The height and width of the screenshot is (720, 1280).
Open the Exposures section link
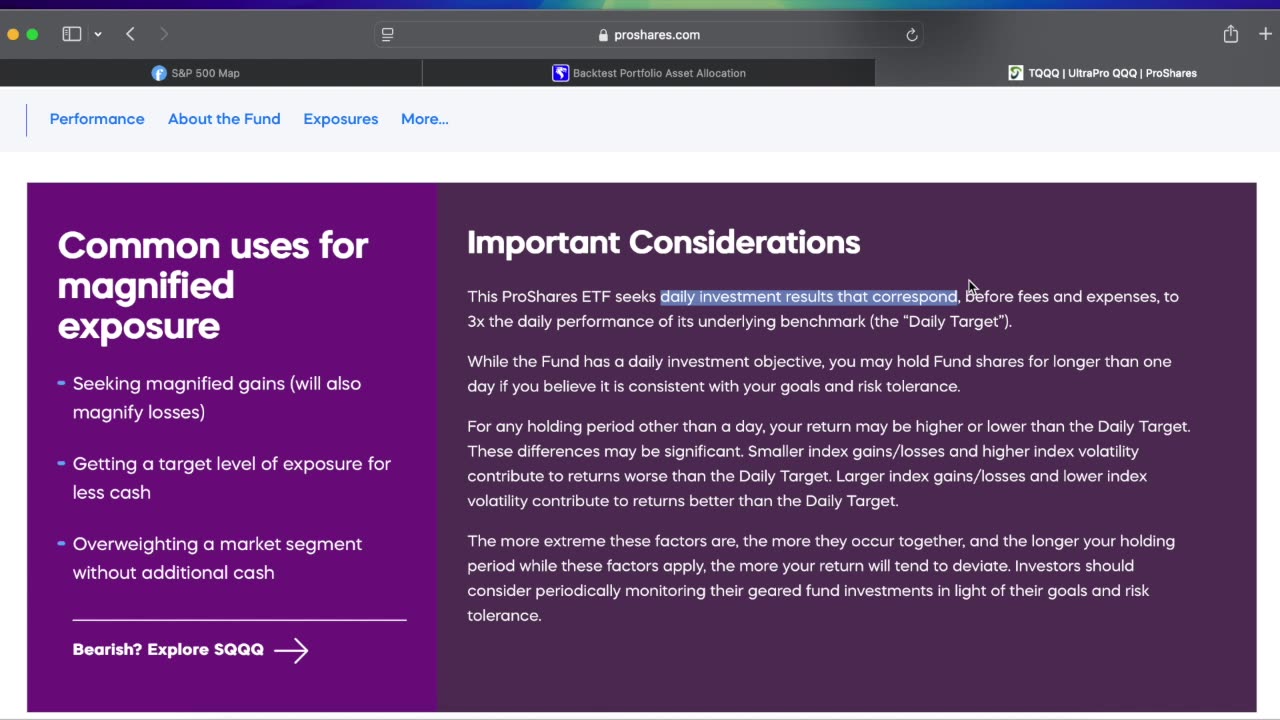tap(341, 119)
